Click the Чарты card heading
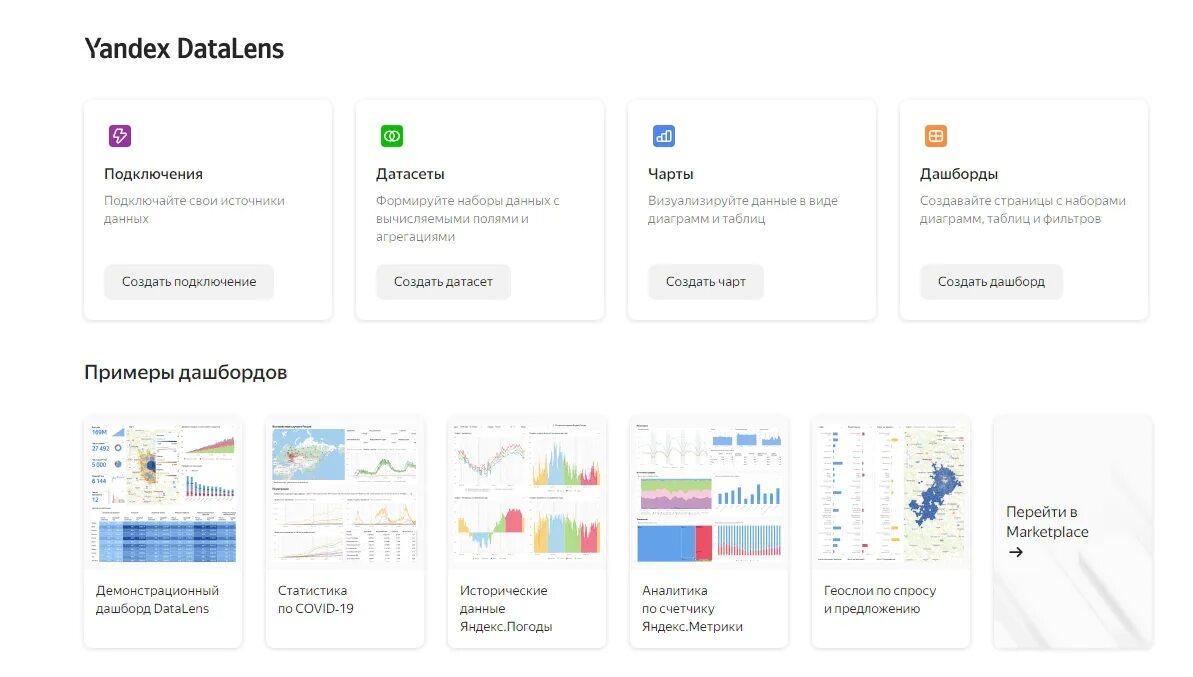Screen dimensions: 1193x677 click(x=670, y=174)
